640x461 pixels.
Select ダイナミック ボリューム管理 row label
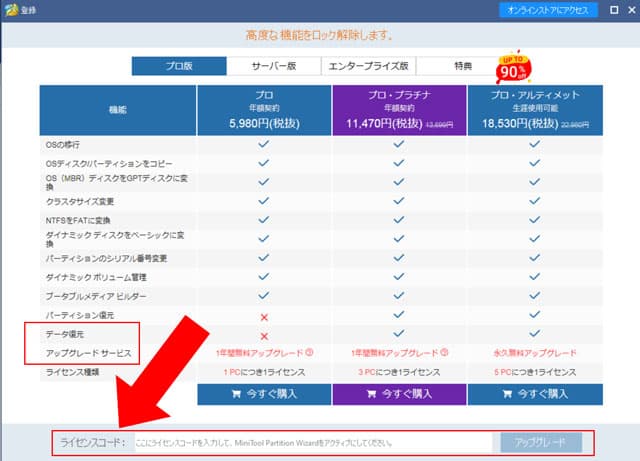tap(96, 277)
